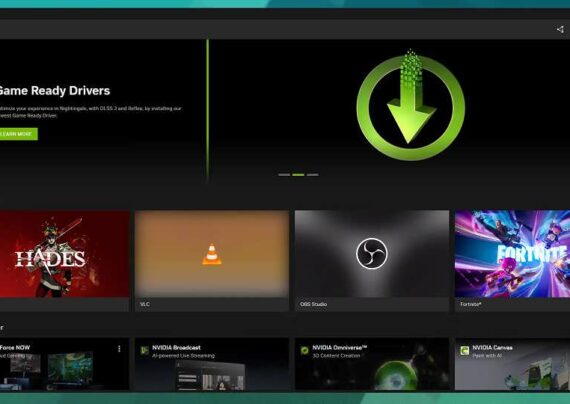Click the VLC cone icon
The image size is (570, 404).
[212, 254]
